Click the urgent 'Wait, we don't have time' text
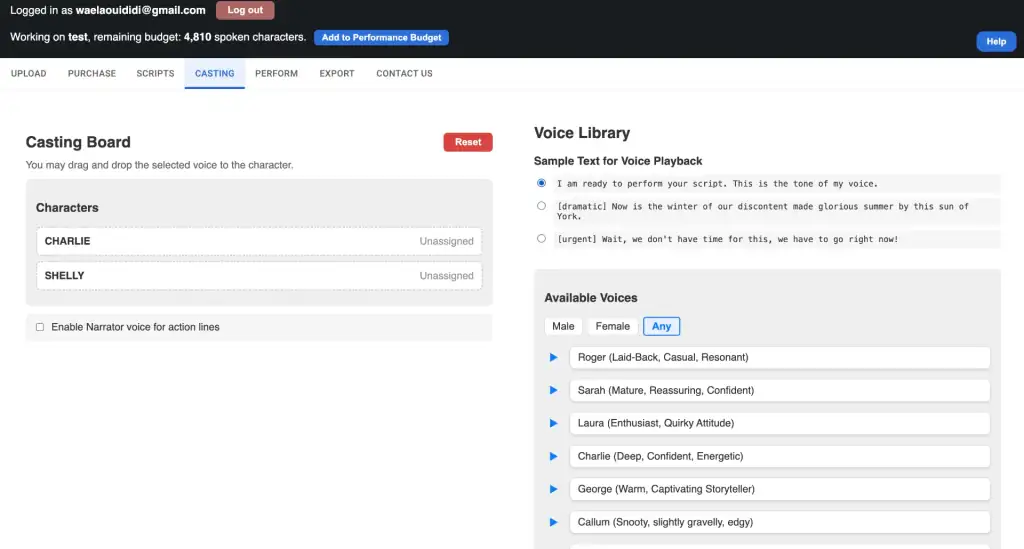 click(728, 239)
